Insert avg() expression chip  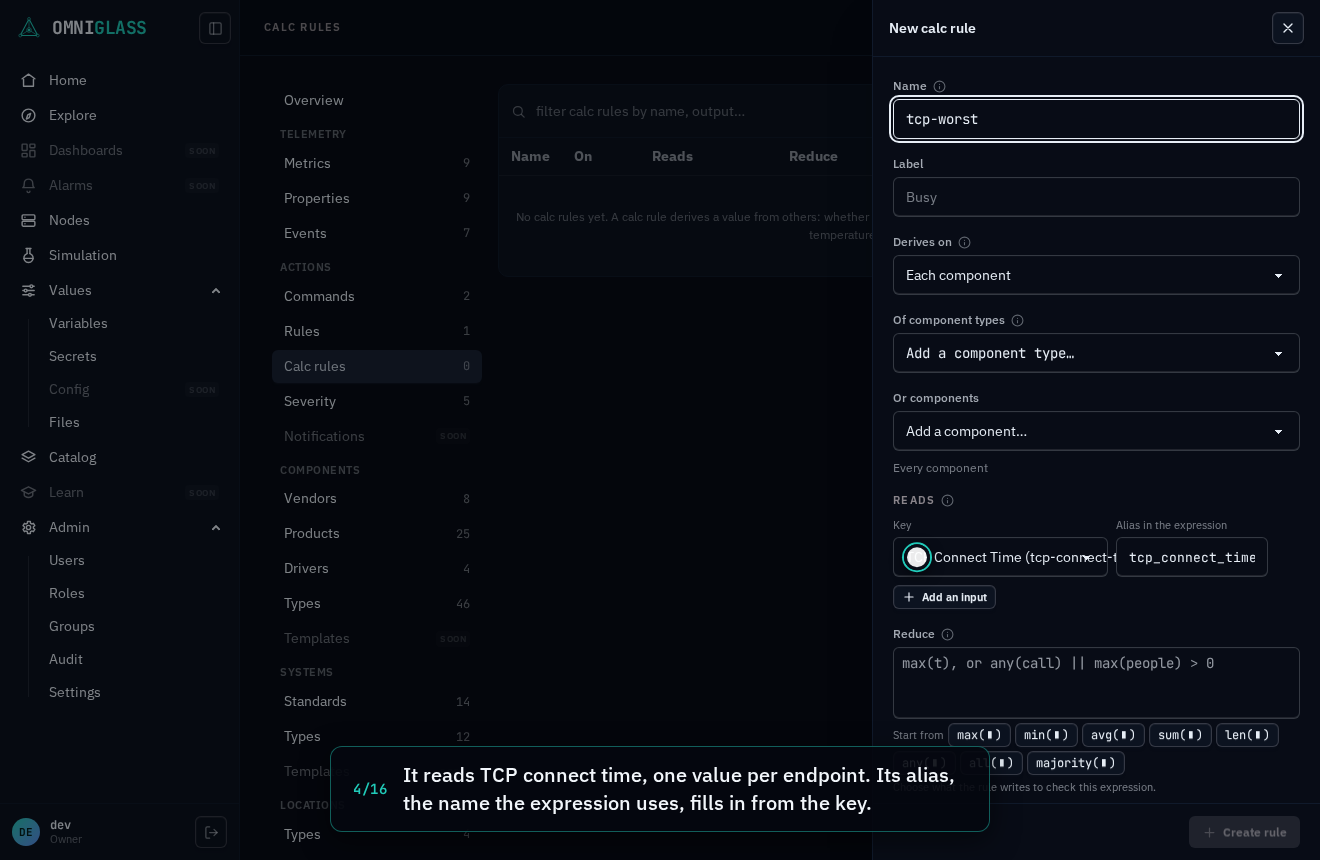point(1113,735)
